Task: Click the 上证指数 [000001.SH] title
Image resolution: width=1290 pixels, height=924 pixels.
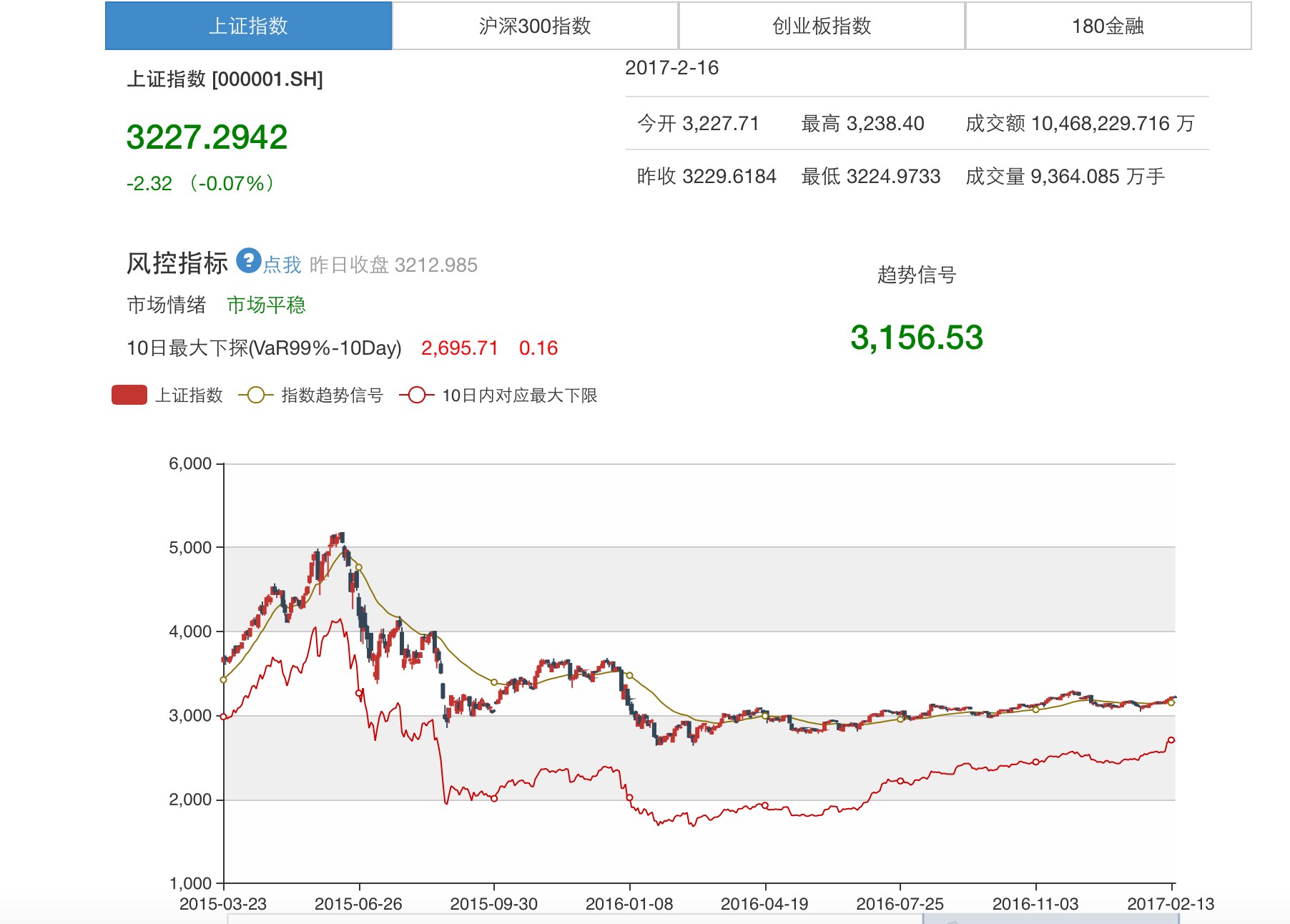Action: click(225, 79)
